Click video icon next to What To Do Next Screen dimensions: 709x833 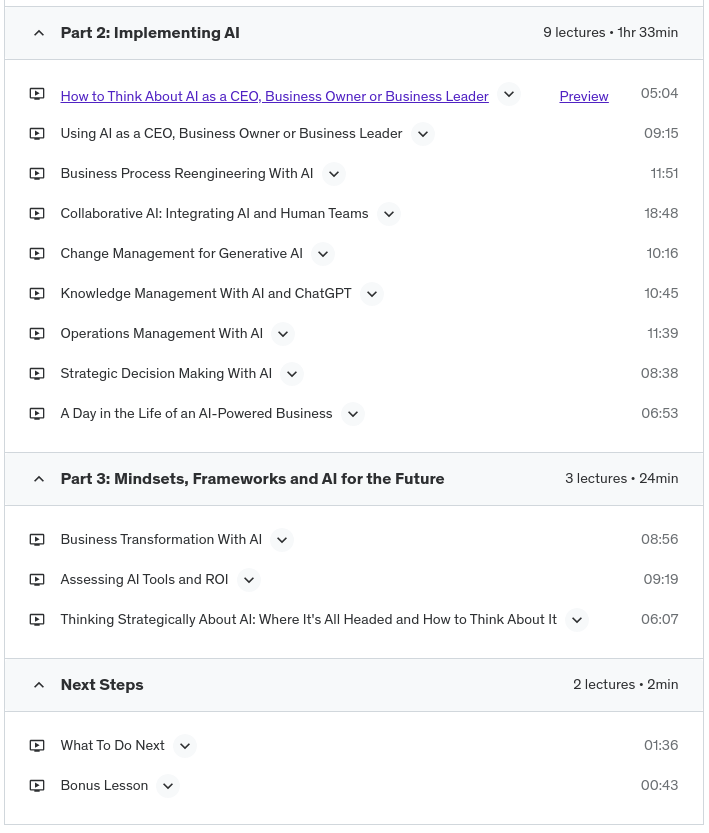[37, 746]
